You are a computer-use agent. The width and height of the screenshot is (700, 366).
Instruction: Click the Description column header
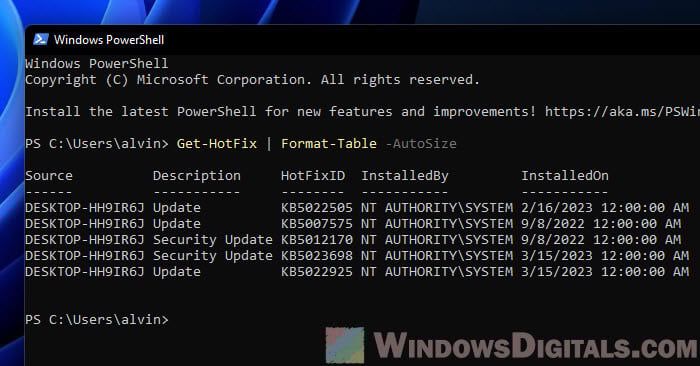pos(196,176)
